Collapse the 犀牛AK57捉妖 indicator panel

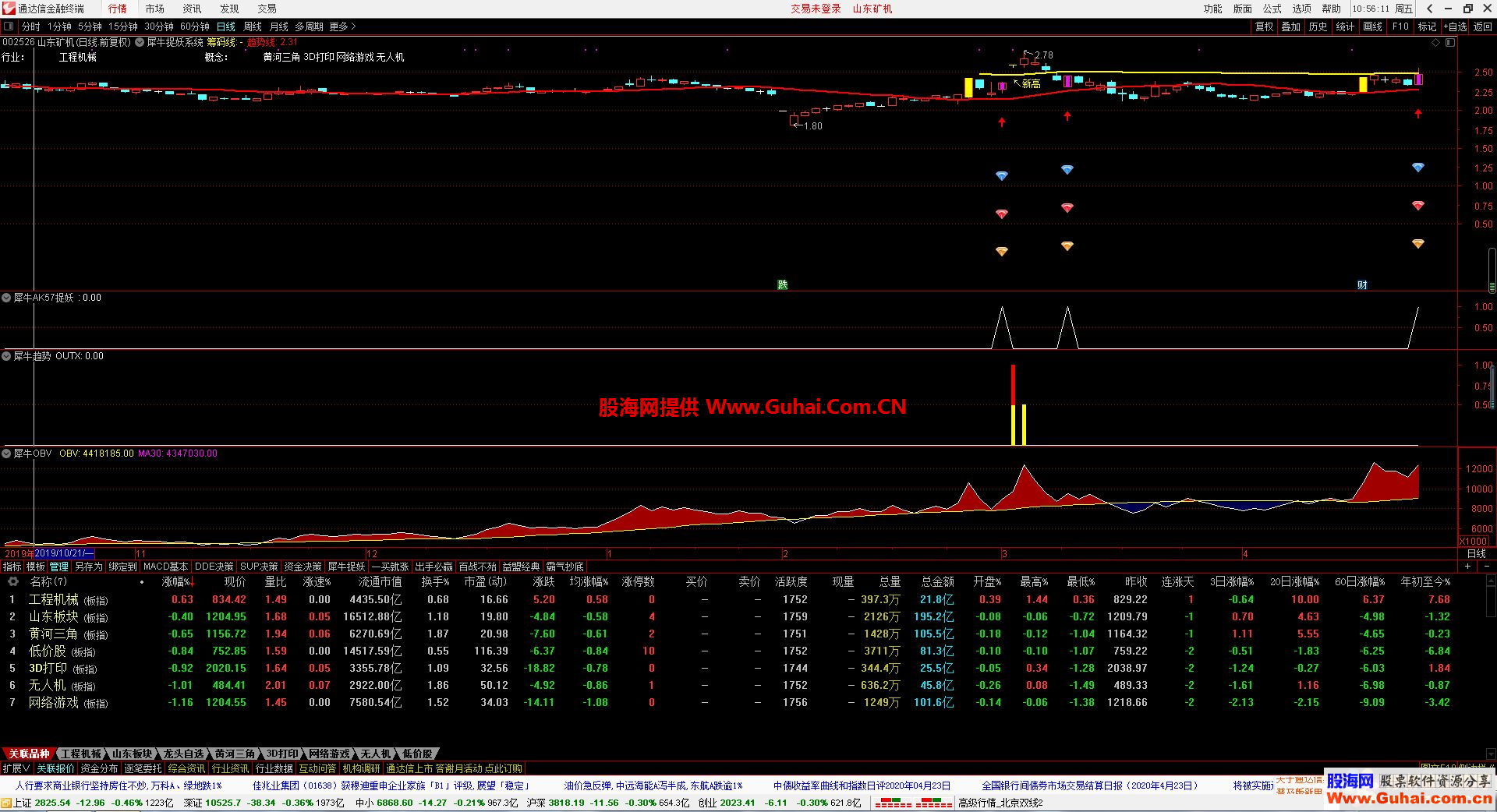tap(6, 298)
